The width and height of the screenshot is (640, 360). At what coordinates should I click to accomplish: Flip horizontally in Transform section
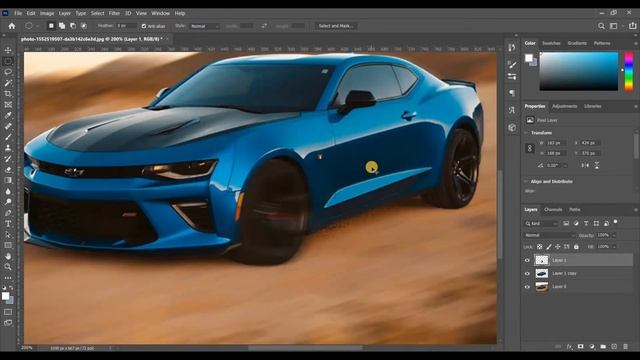(585, 165)
